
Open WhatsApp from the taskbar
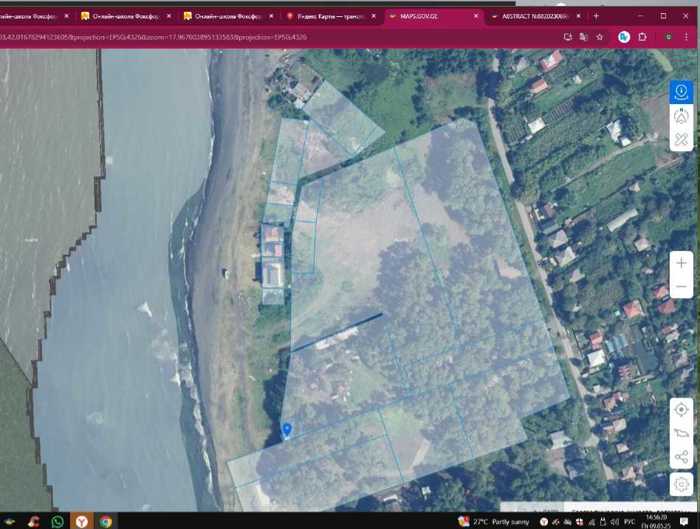(x=57, y=521)
